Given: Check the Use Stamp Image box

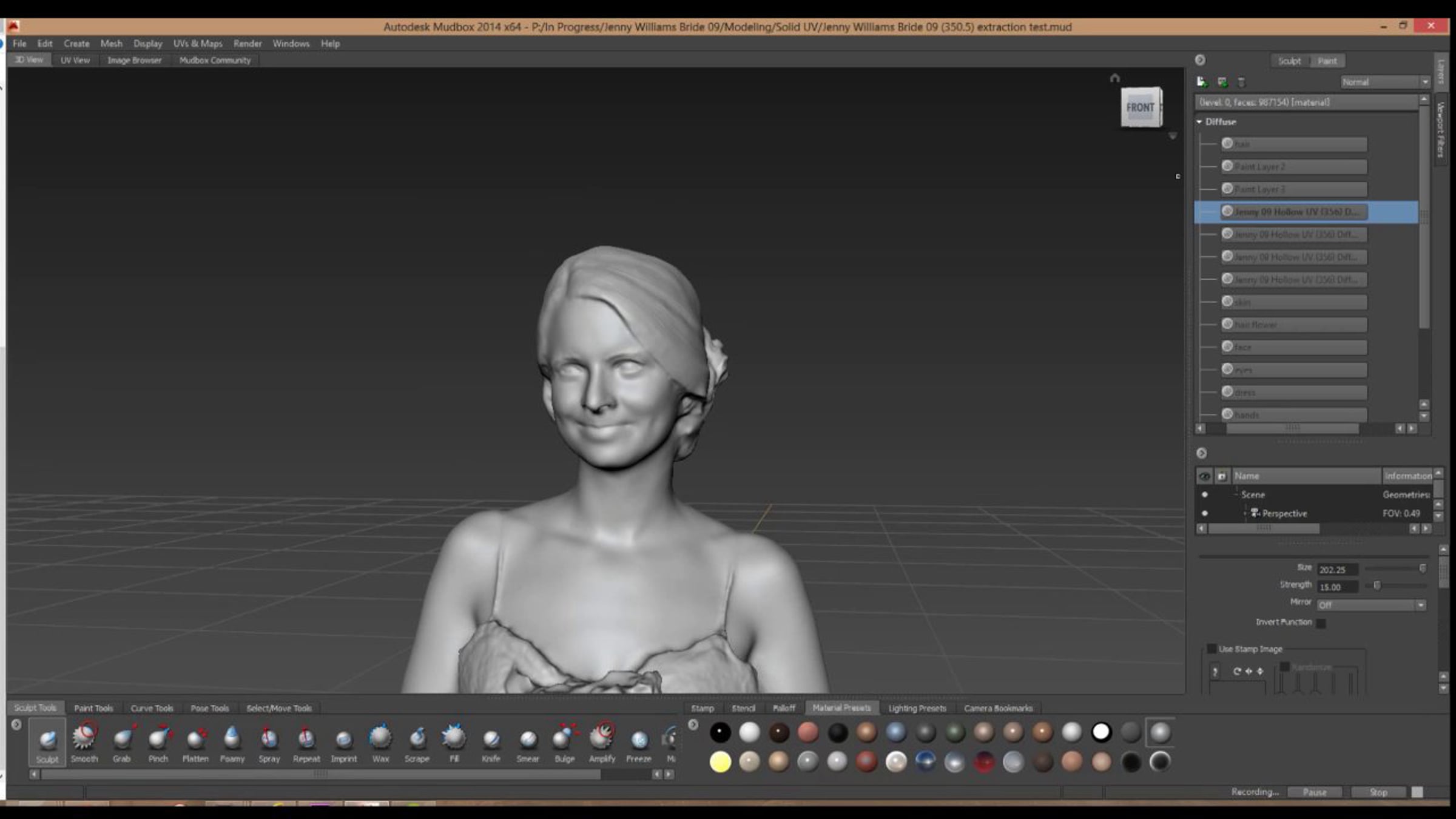Looking at the screenshot, I should (x=1212, y=649).
